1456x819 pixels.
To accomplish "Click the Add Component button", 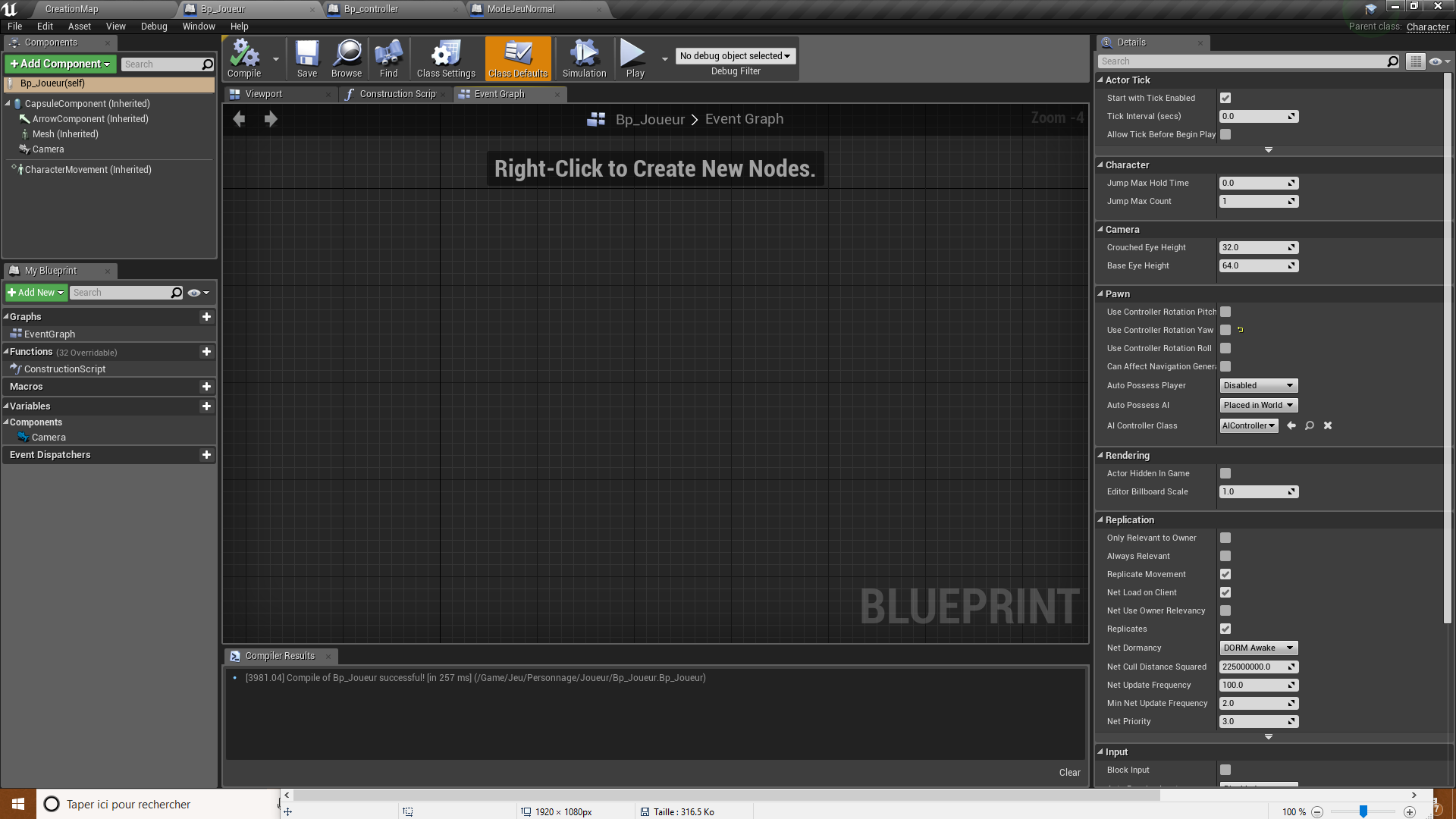I will (61, 64).
